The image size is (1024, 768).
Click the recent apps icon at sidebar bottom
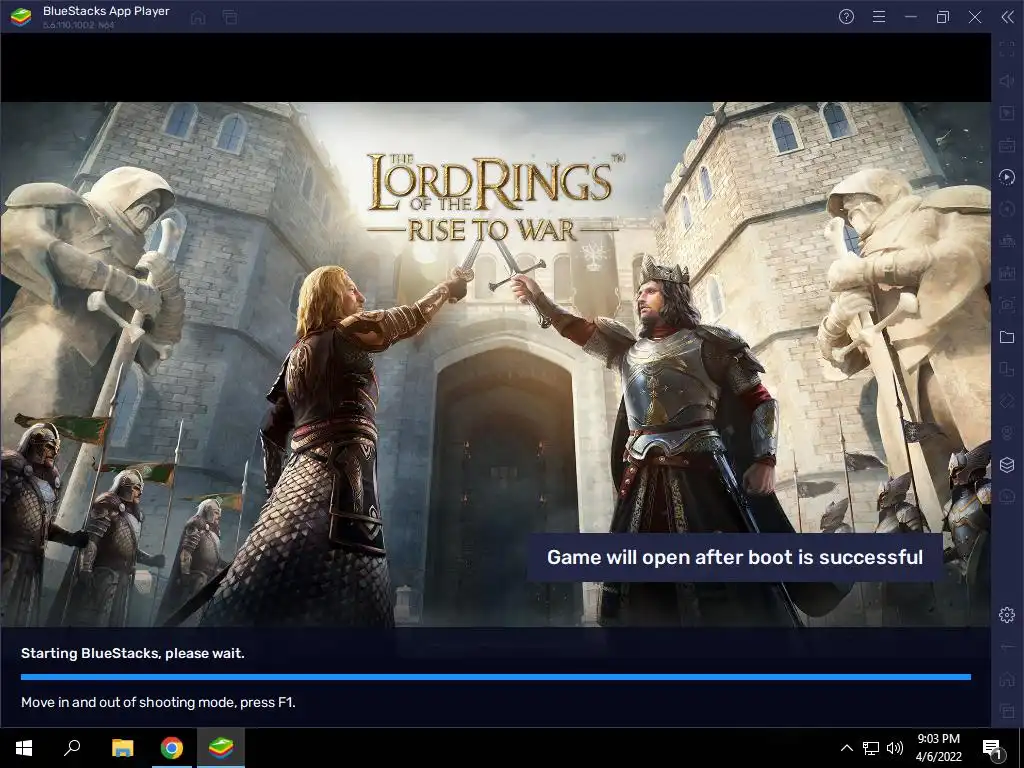pos(1007,711)
